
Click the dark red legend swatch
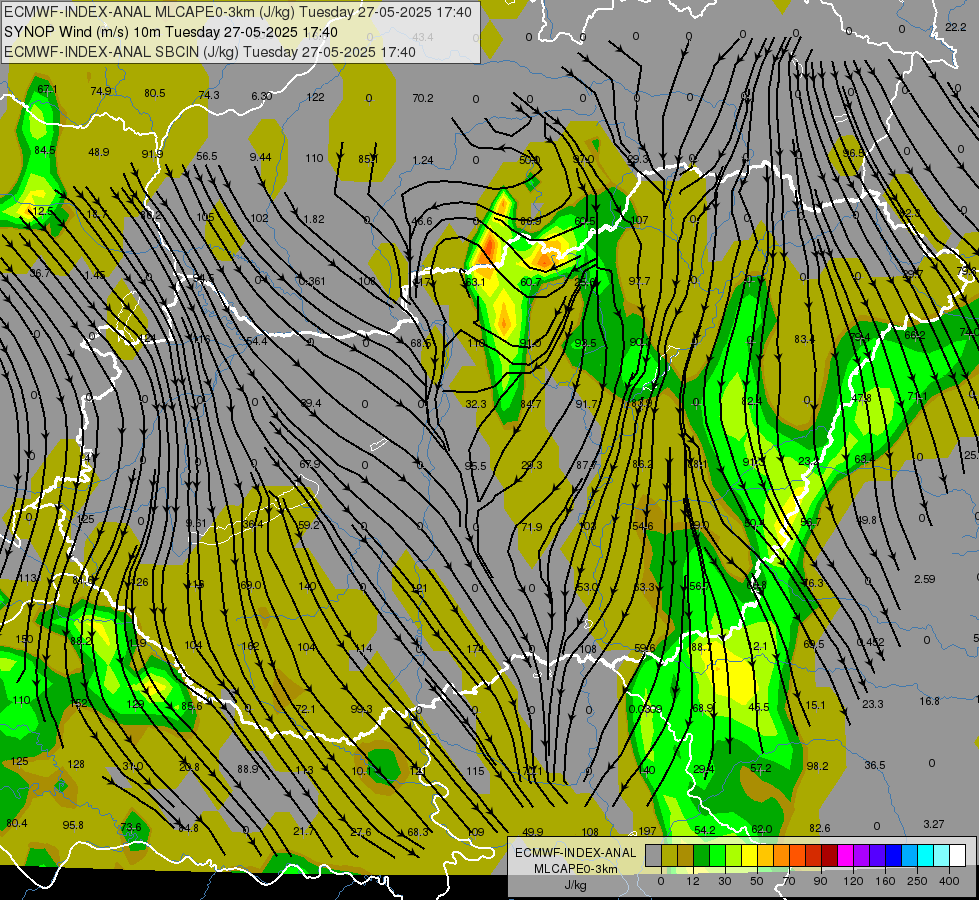(x=829, y=856)
